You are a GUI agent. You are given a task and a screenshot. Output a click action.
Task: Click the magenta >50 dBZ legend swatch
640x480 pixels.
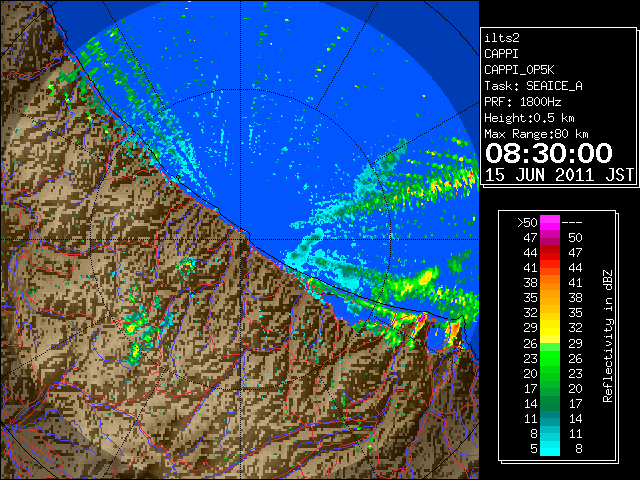pos(550,223)
